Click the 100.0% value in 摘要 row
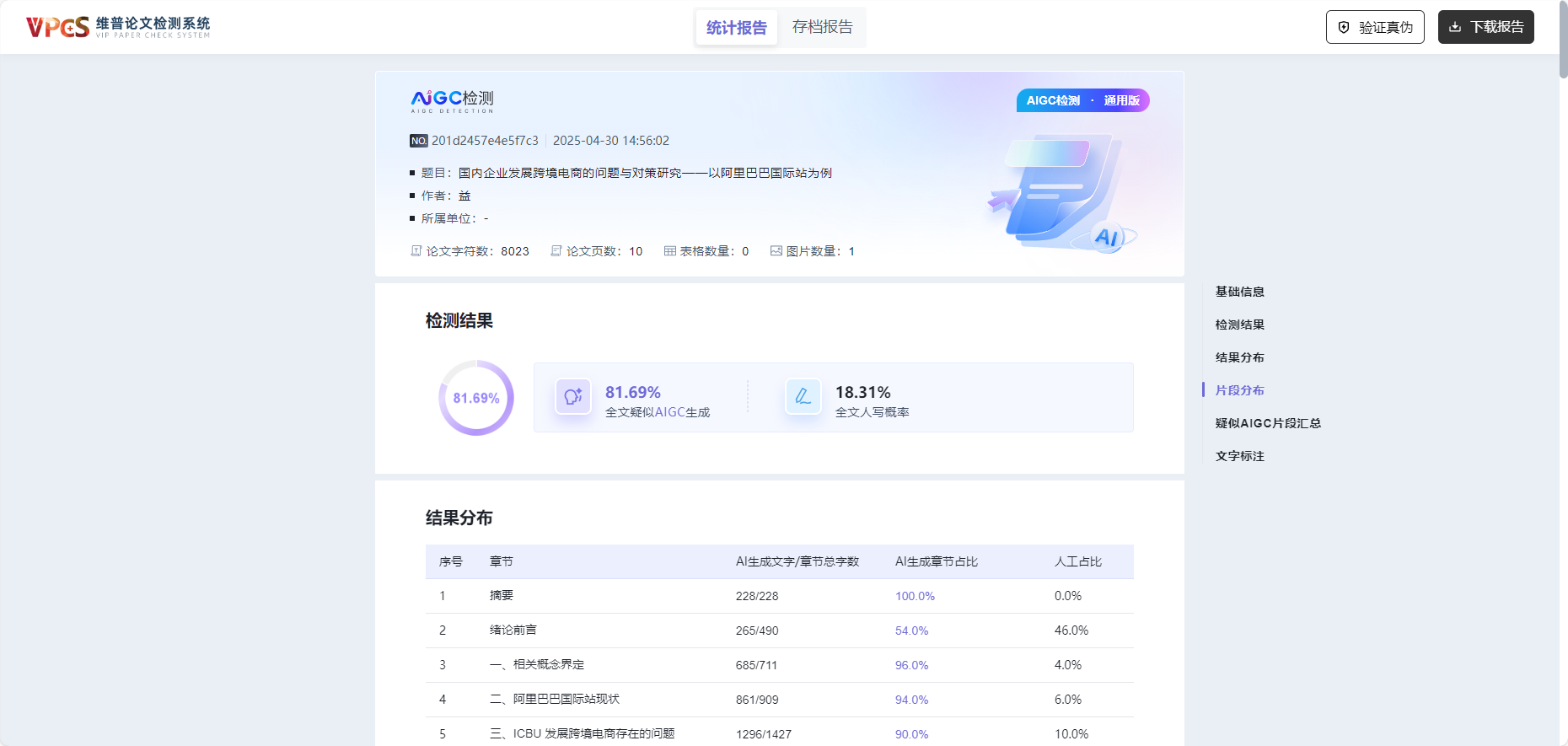 (x=915, y=596)
